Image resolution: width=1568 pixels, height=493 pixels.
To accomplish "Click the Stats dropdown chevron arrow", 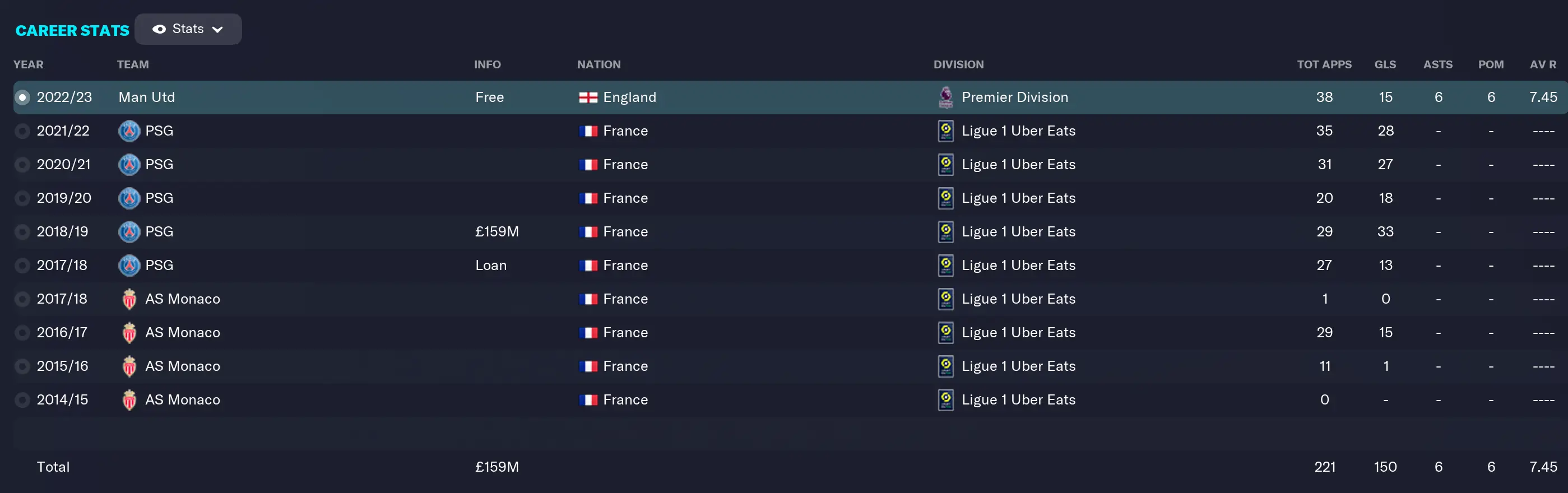I will point(217,29).
